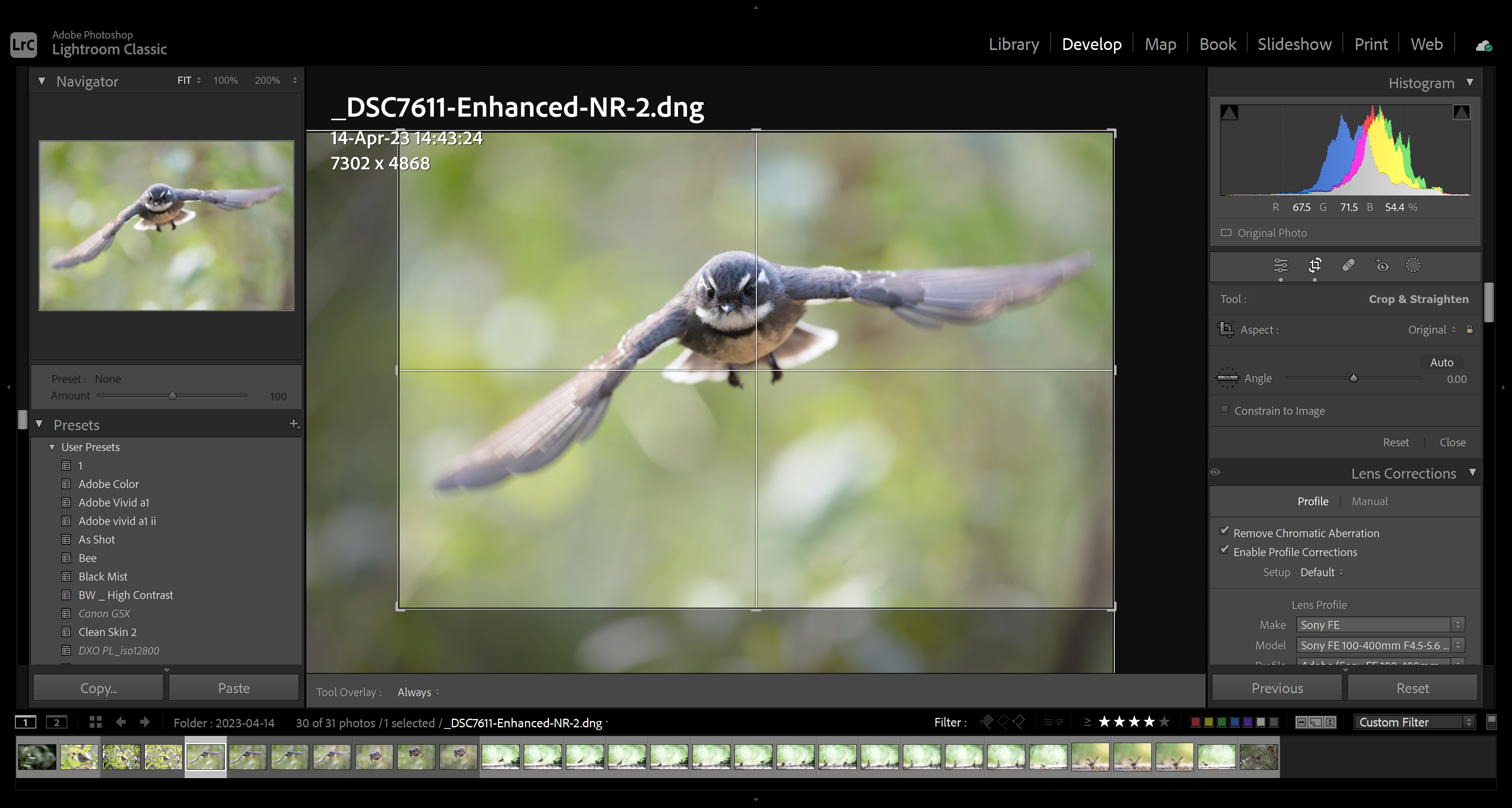Image resolution: width=1512 pixels, height=808 pixels.
Task: Toggle the aspect ratio lock icon
Action: (1469, 330)
